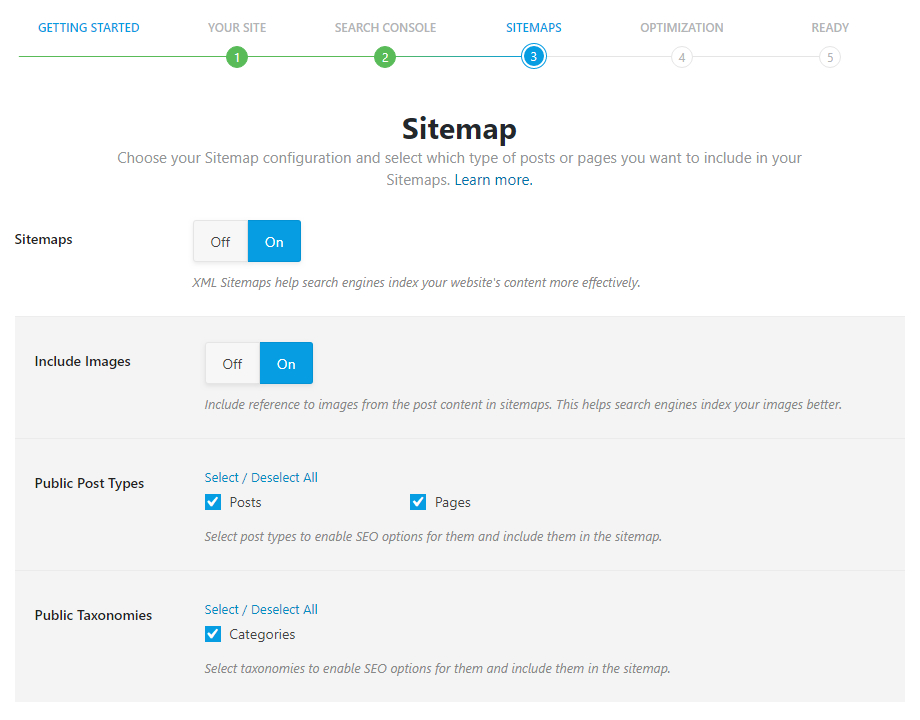This screenshot has height=720, width=920.
Task: Open the Getting Started step
Action: click(x=89, y=28)
